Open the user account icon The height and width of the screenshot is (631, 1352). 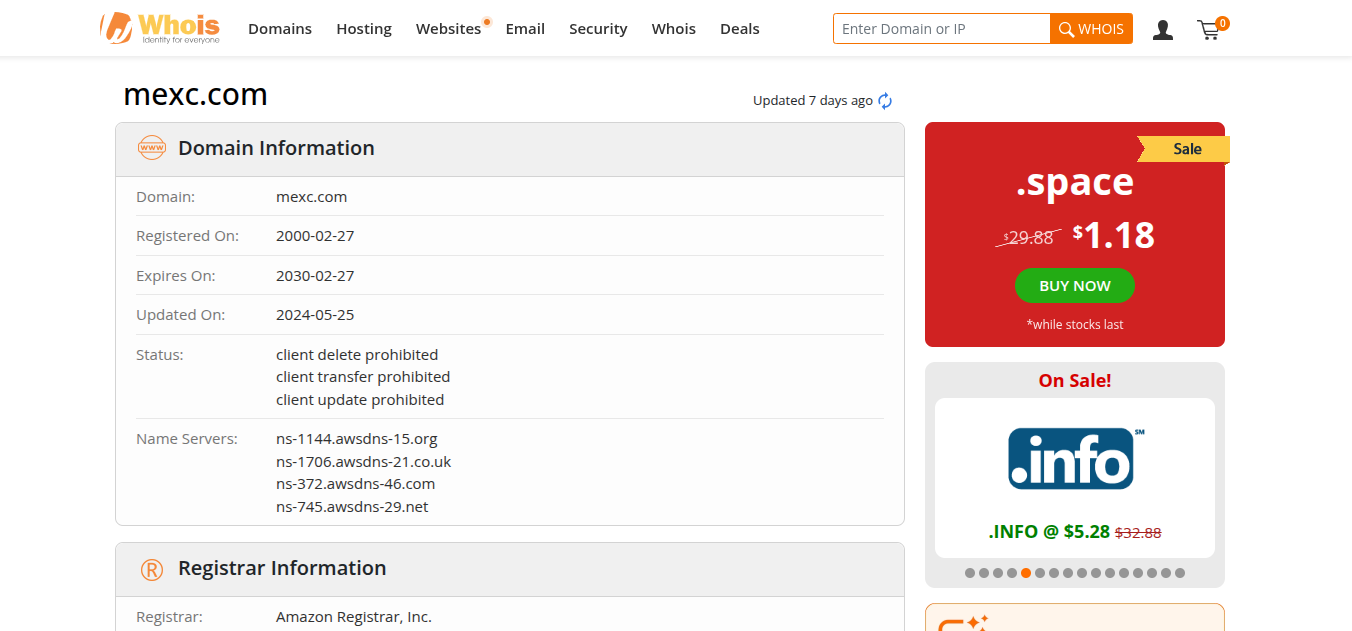tap(1163, 30)
